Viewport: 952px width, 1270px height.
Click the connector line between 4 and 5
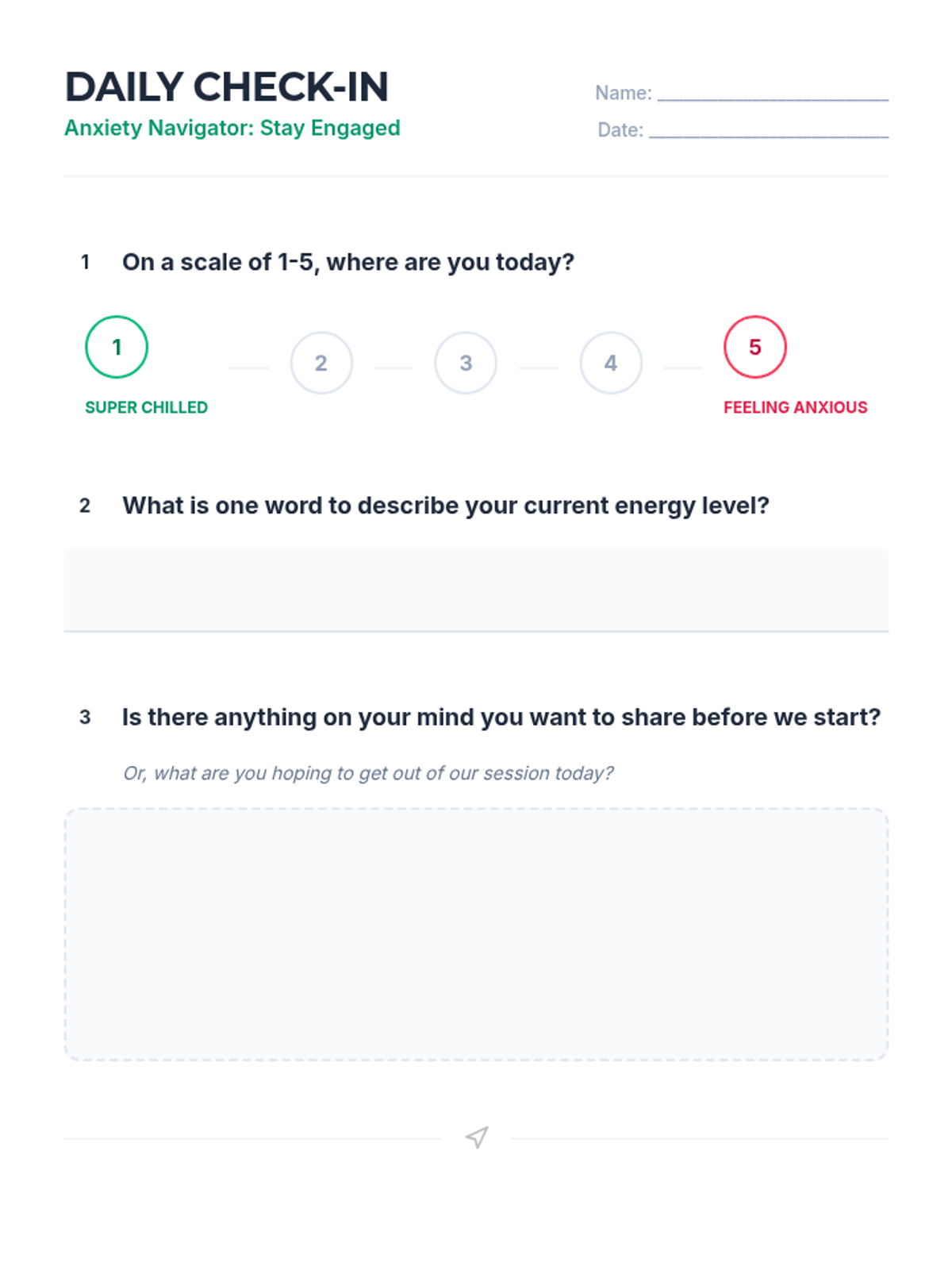click(683, 368)
